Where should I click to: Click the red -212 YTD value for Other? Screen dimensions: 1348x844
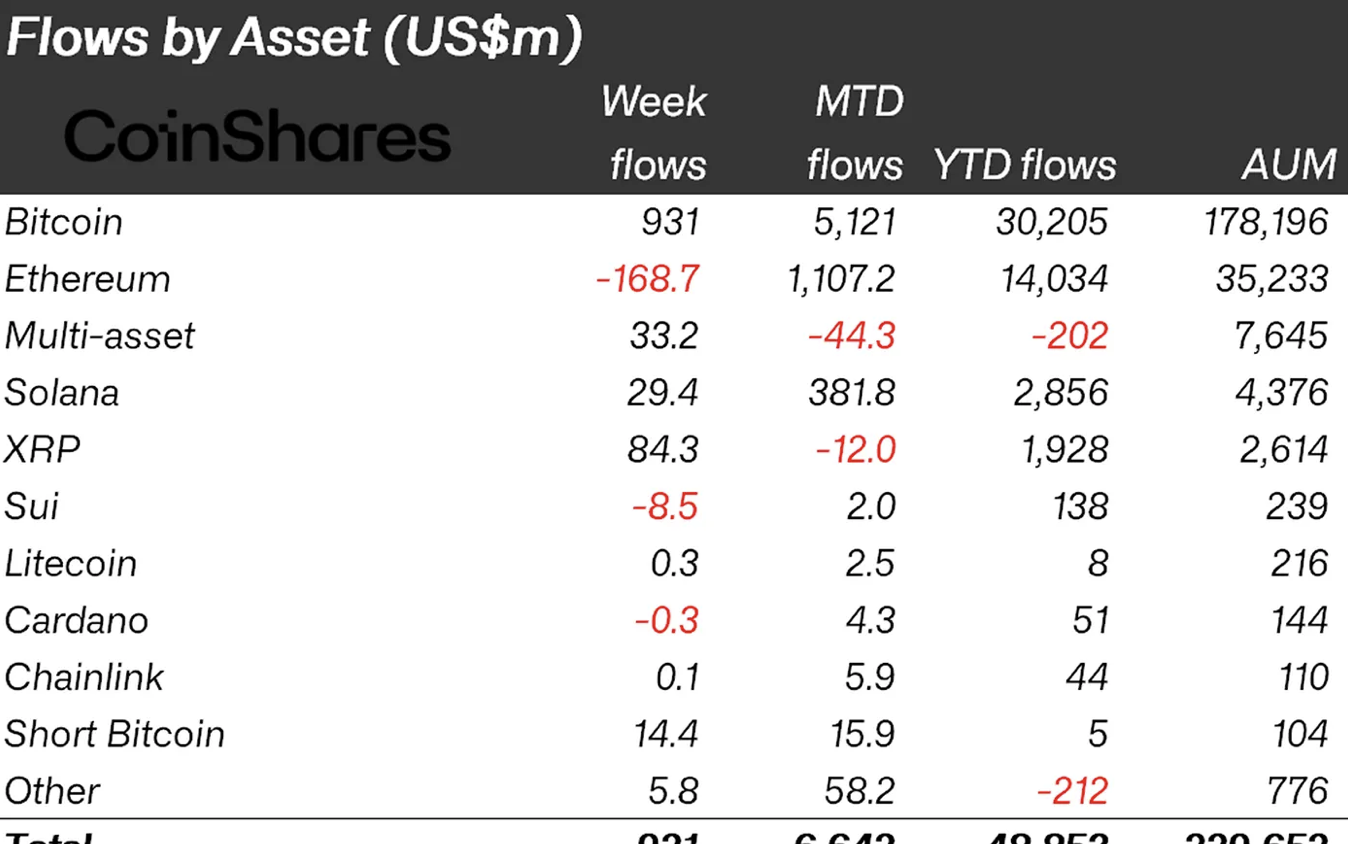coord(1072,791)
